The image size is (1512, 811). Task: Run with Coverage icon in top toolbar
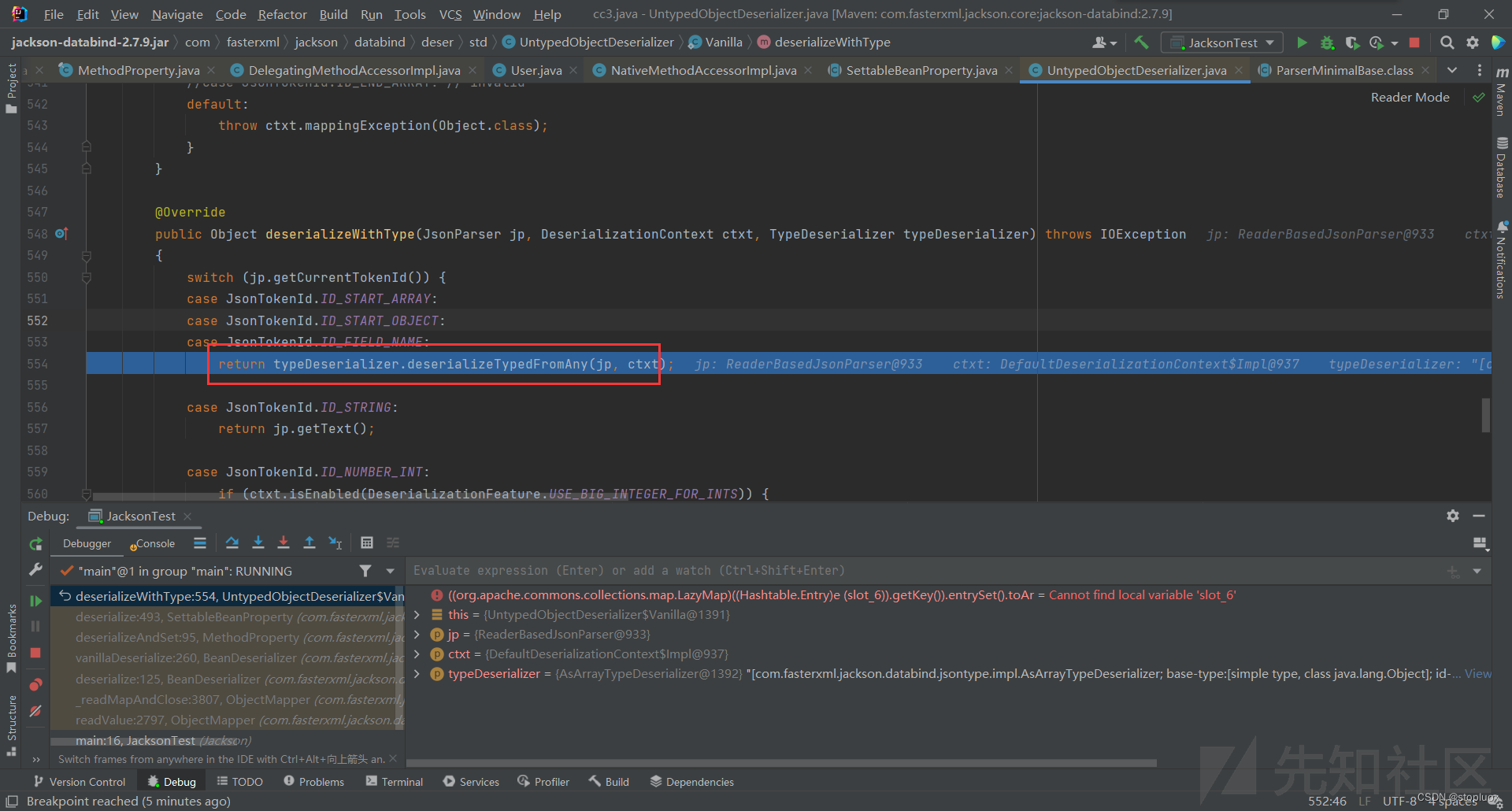click(x=1352, y=43)
